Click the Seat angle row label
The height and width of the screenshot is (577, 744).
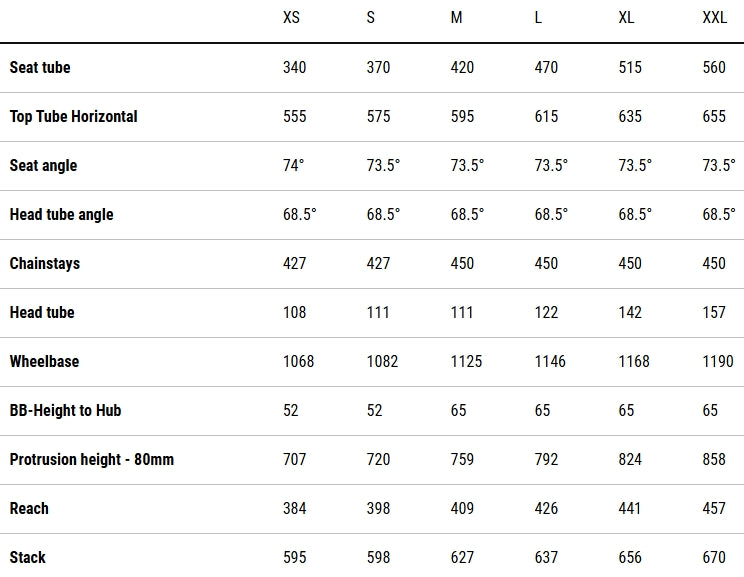(x=43, y=165)
